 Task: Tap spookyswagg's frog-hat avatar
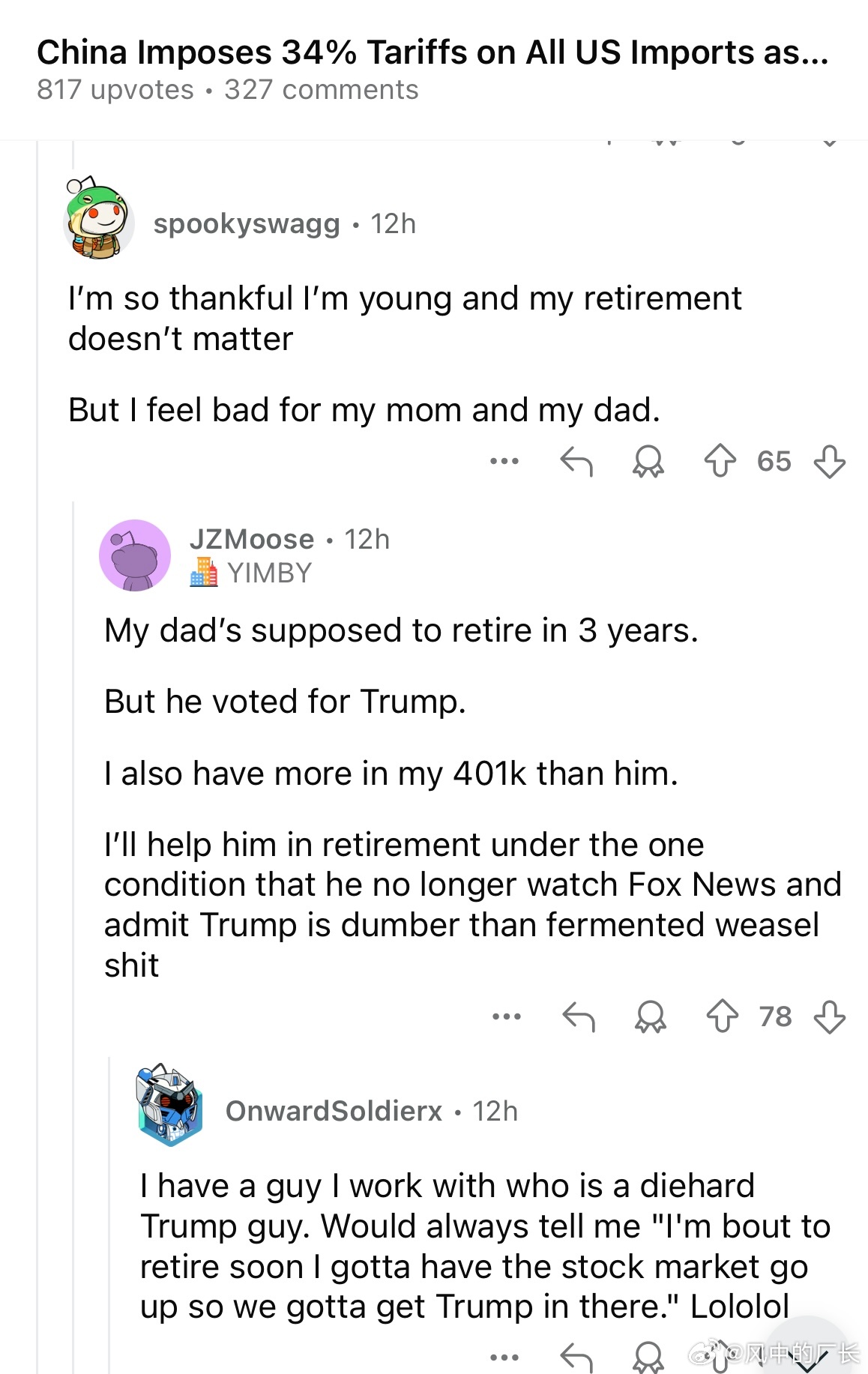pyautogui.click(x=97, y=219)
